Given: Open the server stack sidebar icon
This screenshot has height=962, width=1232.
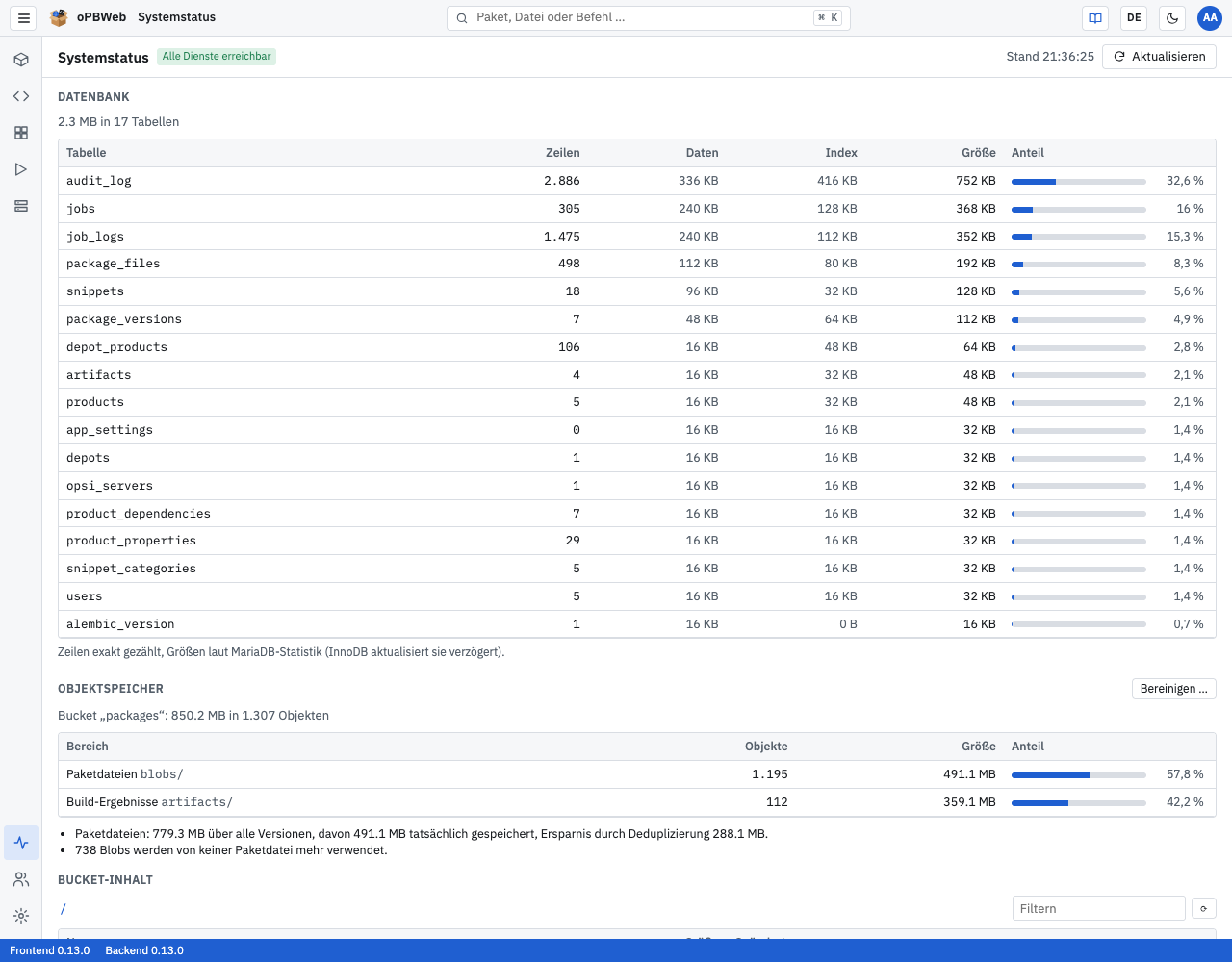Looking at the screenshot, I should [21, 206].
